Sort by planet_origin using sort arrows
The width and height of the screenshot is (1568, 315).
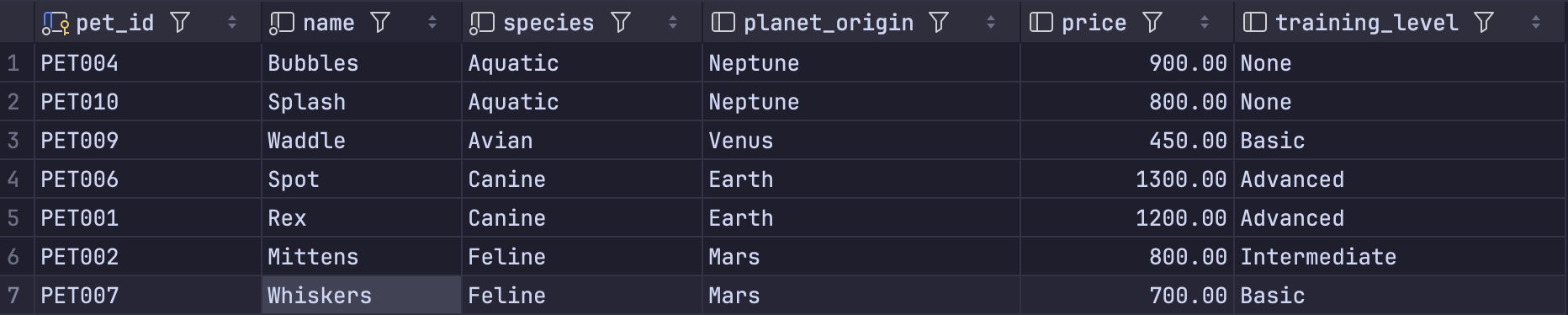(991, 23)
